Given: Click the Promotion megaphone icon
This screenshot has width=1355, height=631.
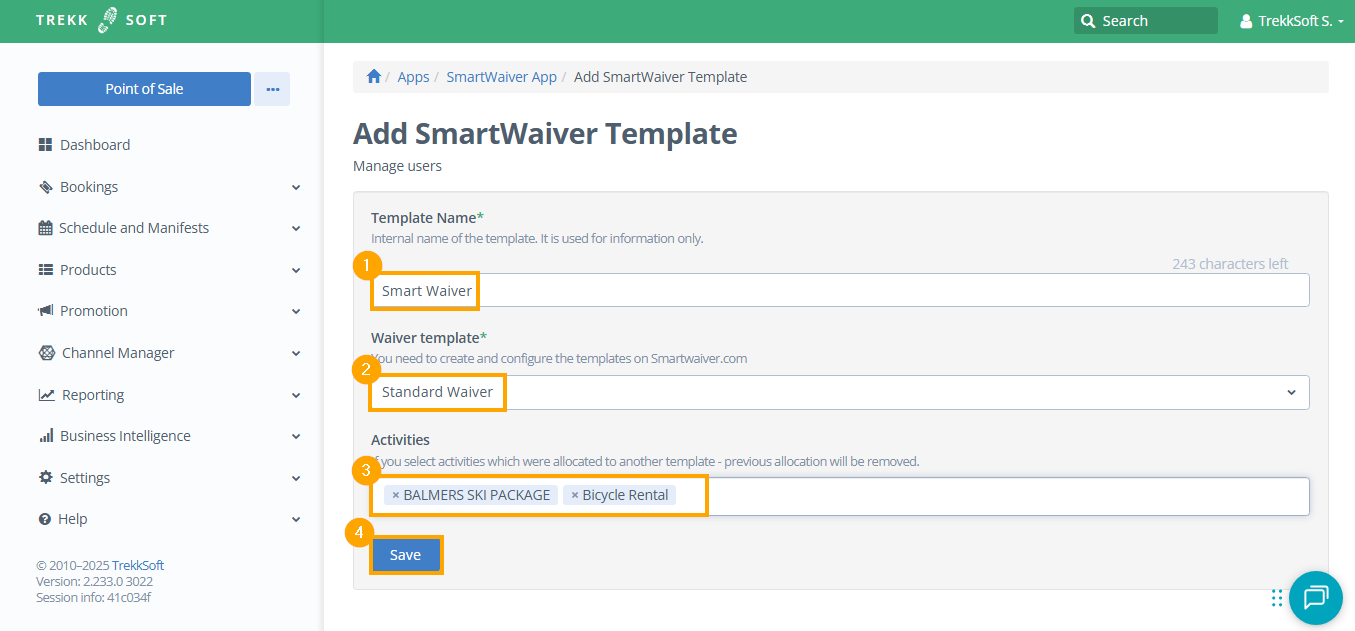Looking at the screenshot, I should click(x=45, y=311).
